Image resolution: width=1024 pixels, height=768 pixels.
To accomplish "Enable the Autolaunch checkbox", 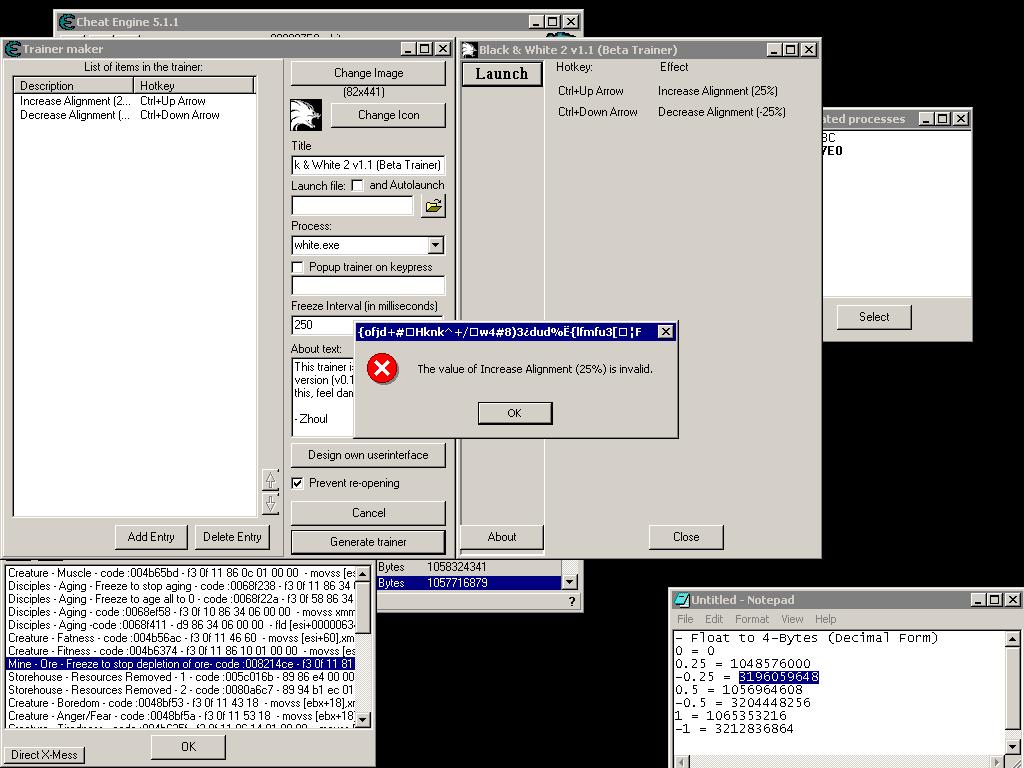I will [x=357, y=186].
